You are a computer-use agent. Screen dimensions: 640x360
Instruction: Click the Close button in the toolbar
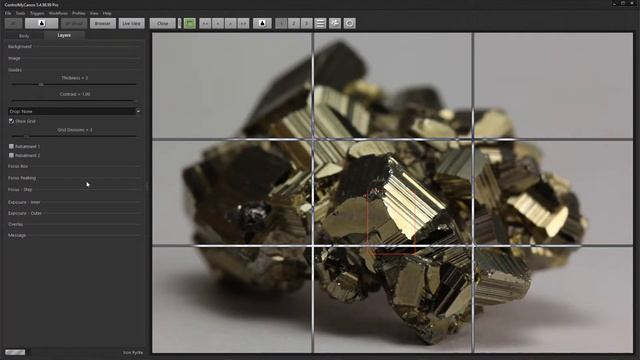(162, 23)
